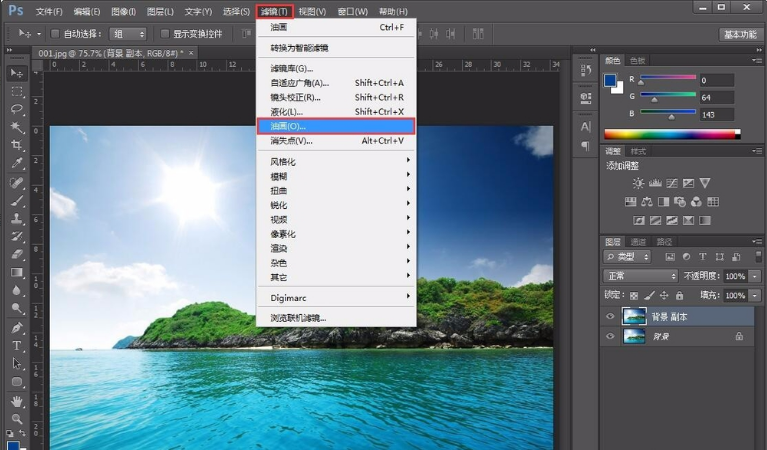The height and width of the screenshot is (450, 767).
Task: Select the Clone Stamp tool
Action: click(x=17, y=219)
